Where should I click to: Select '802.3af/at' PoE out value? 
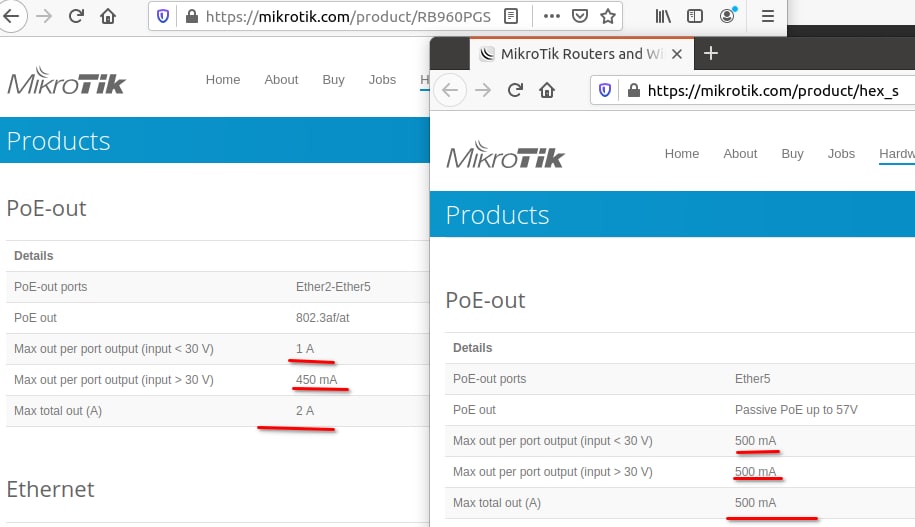tap(323, 317)
